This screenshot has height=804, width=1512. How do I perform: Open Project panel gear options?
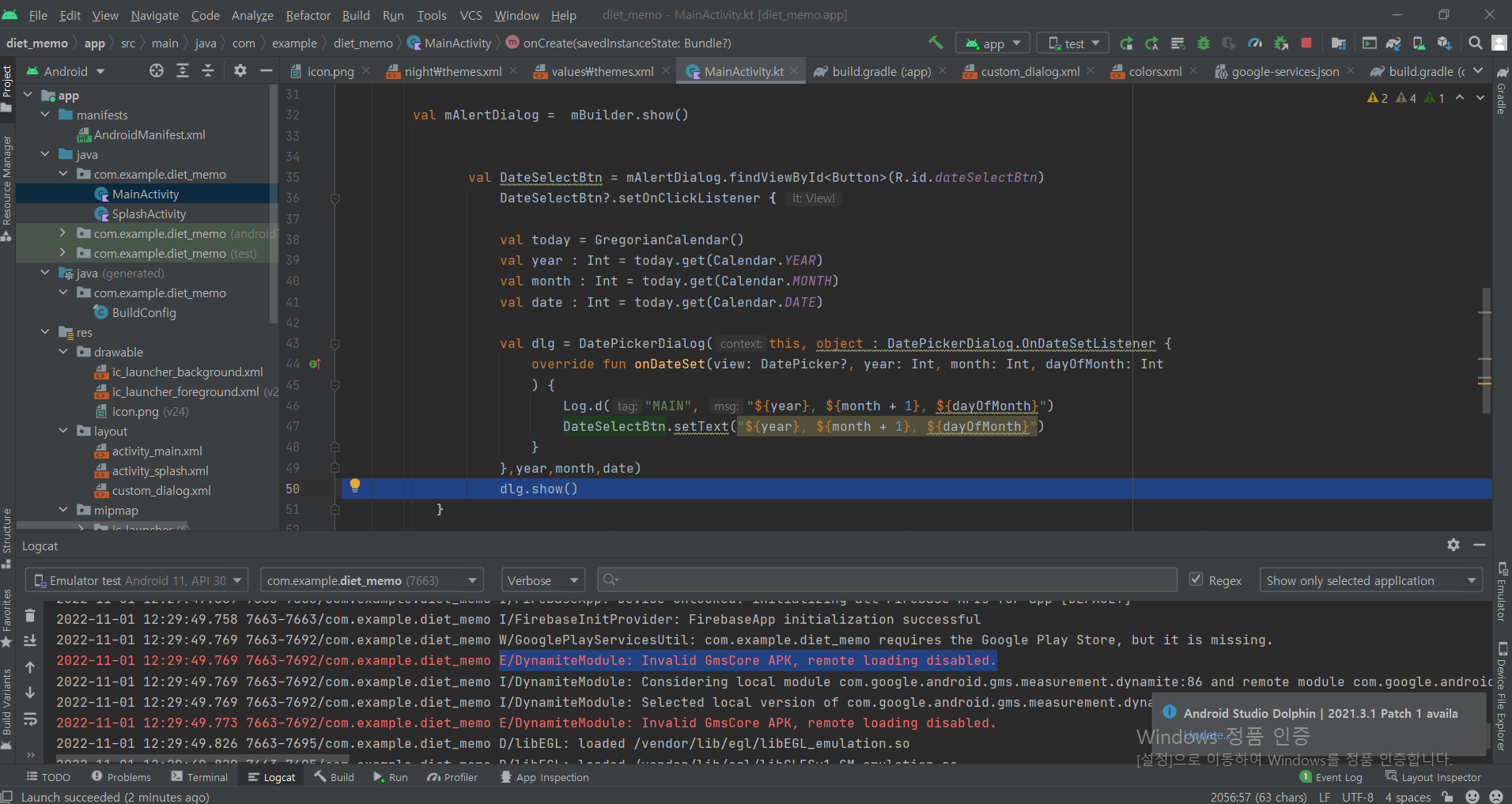pos(240,71)
